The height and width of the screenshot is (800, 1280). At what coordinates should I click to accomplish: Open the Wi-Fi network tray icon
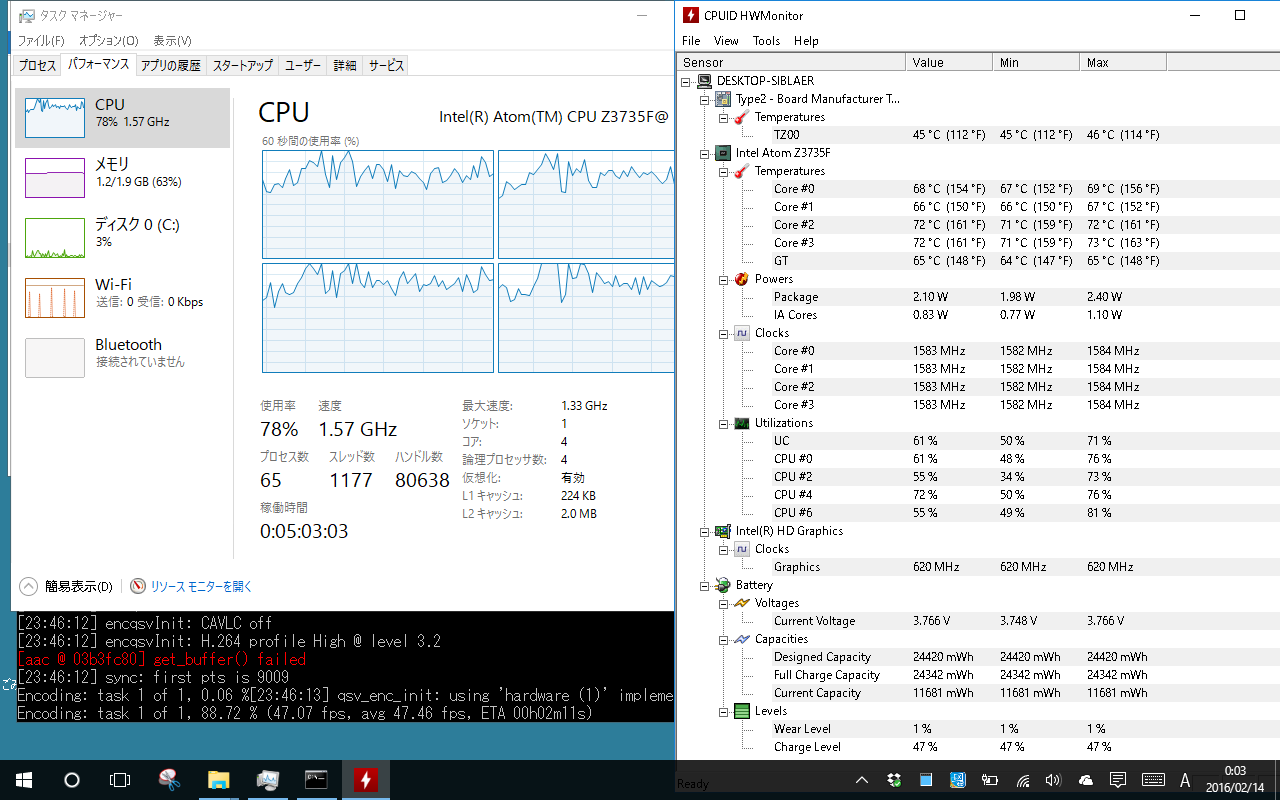1022,780
